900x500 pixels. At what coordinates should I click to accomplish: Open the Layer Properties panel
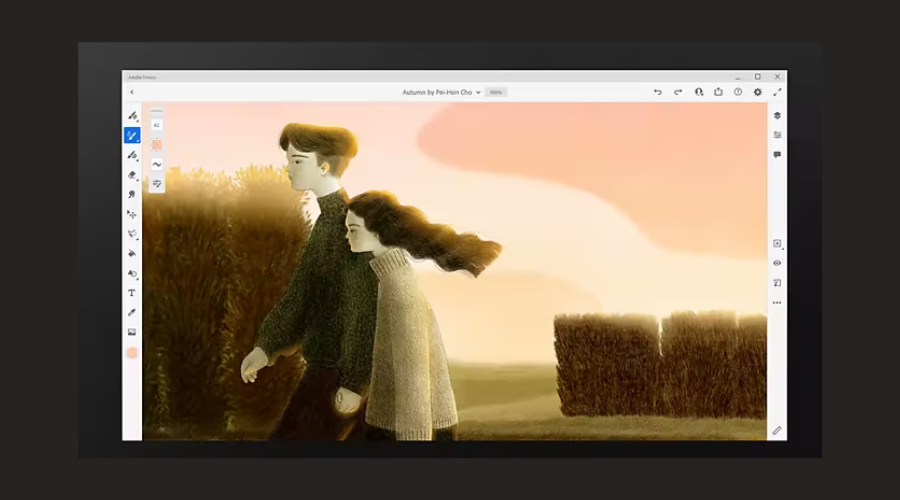777,135
